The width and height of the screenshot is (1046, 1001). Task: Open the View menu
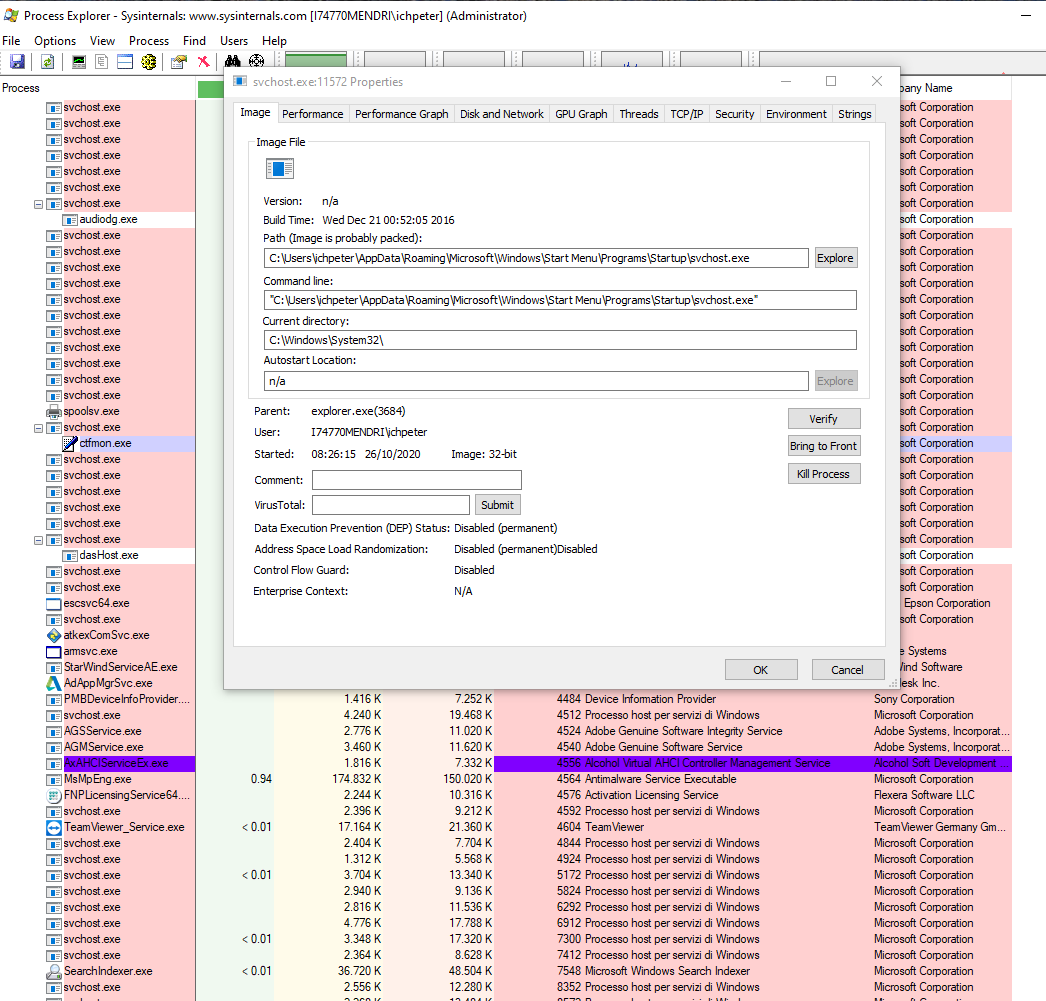[102, 41]
